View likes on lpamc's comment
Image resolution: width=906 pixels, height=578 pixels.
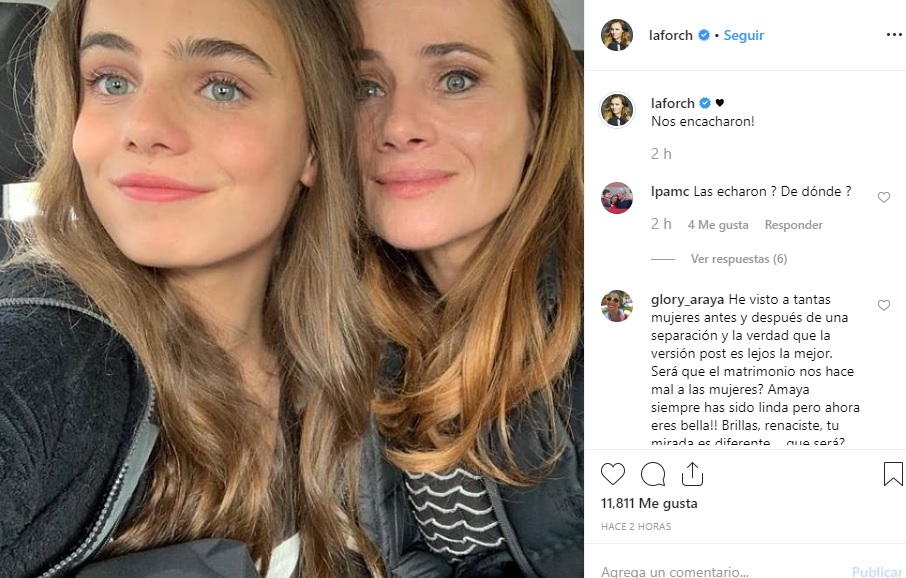718,225
